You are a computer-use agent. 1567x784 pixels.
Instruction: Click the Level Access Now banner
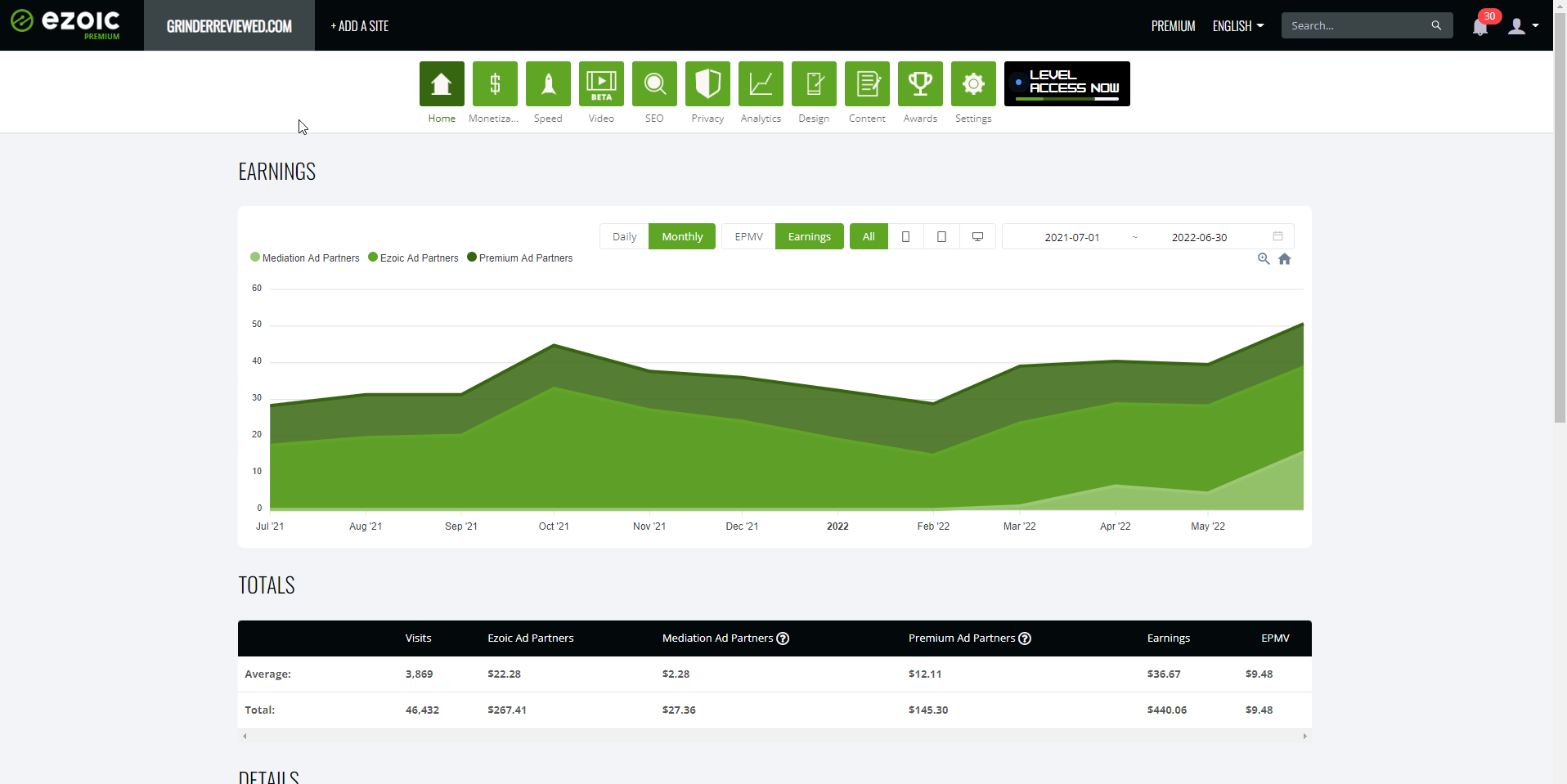pyautogui.click(x=1067, y=83)
